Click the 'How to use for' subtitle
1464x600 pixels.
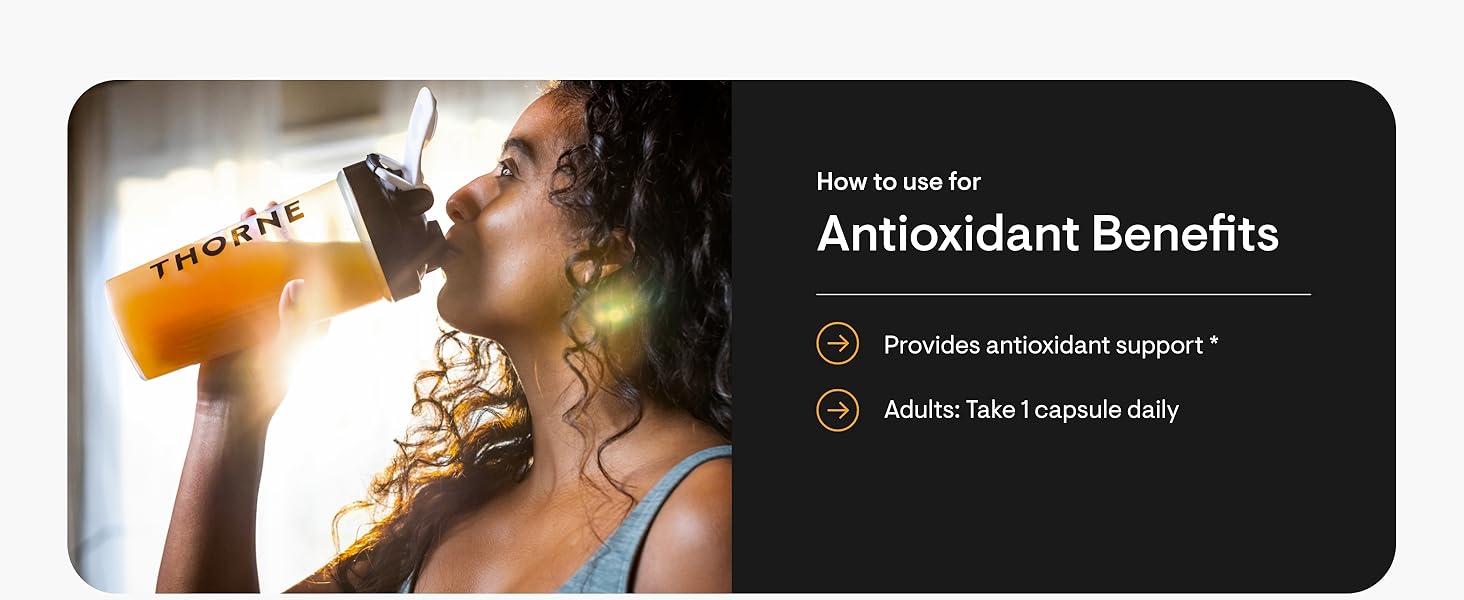click(x=899, y=181)
